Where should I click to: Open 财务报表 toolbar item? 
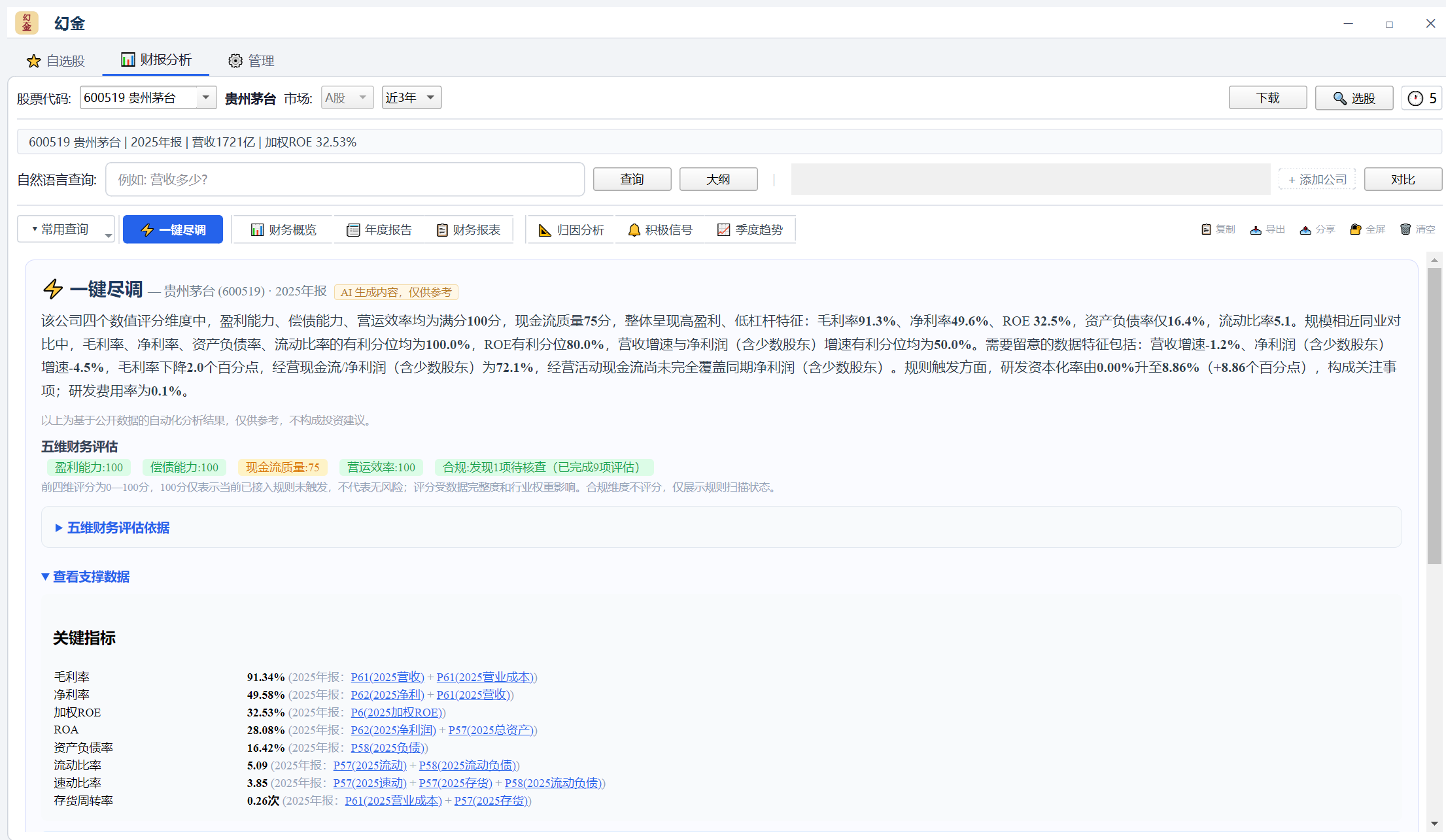tap(468, 230)
